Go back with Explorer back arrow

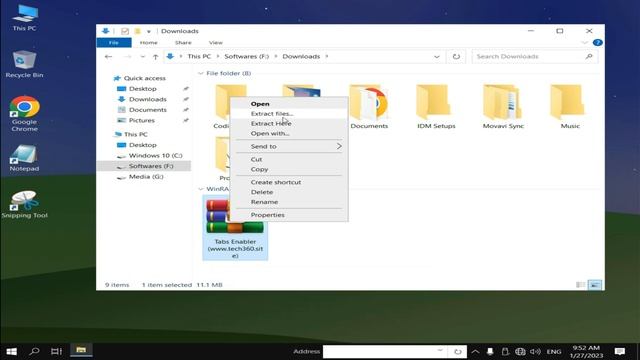click(108, 57)
